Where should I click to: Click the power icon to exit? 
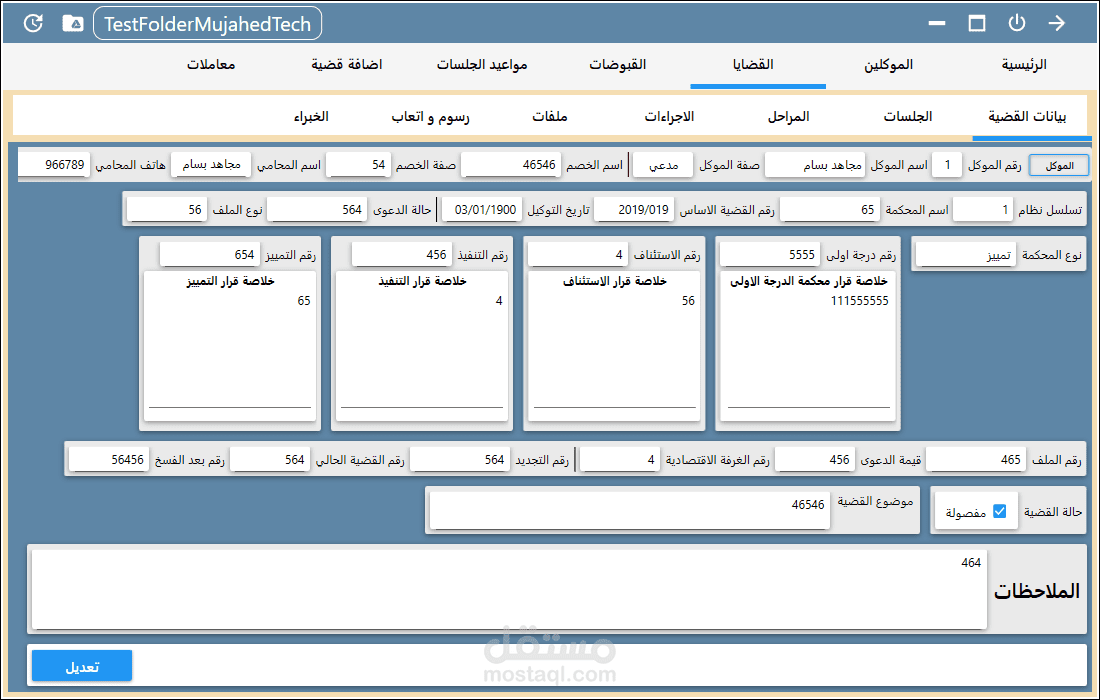[1017, 23]
